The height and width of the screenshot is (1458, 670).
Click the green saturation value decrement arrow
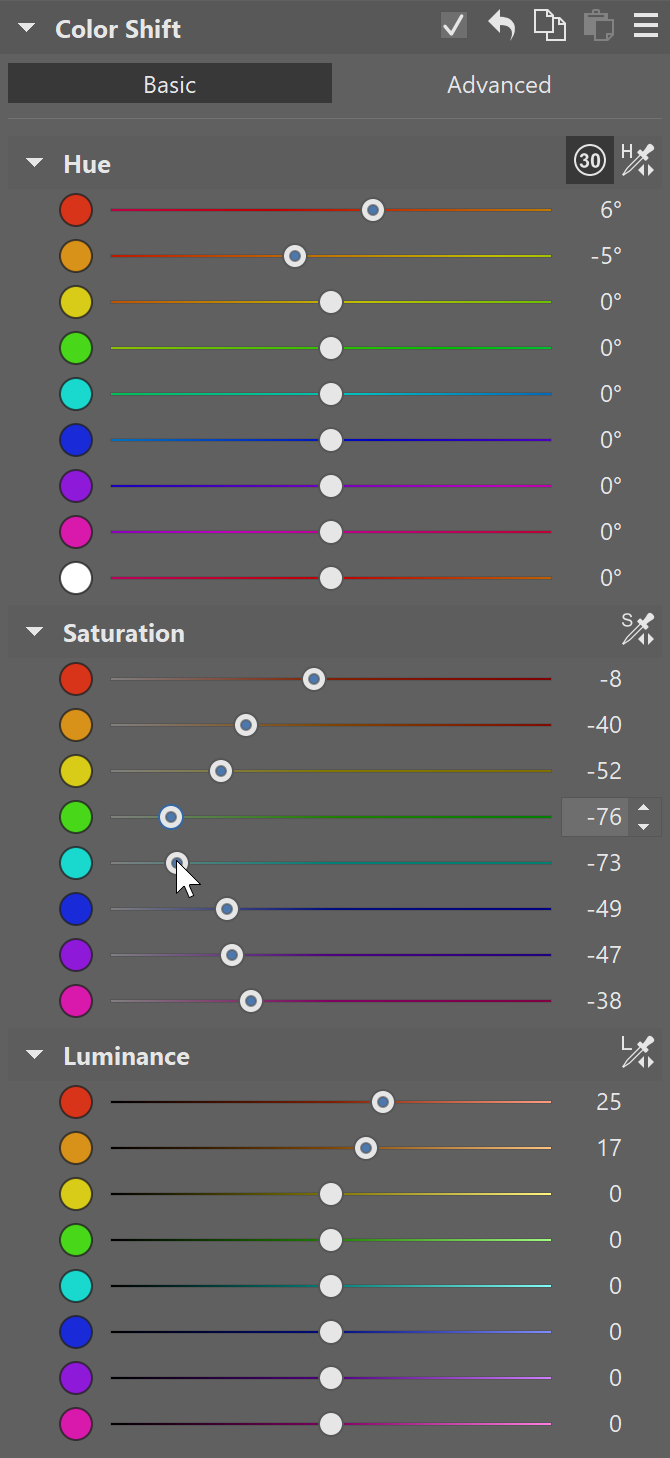[644, 827]
